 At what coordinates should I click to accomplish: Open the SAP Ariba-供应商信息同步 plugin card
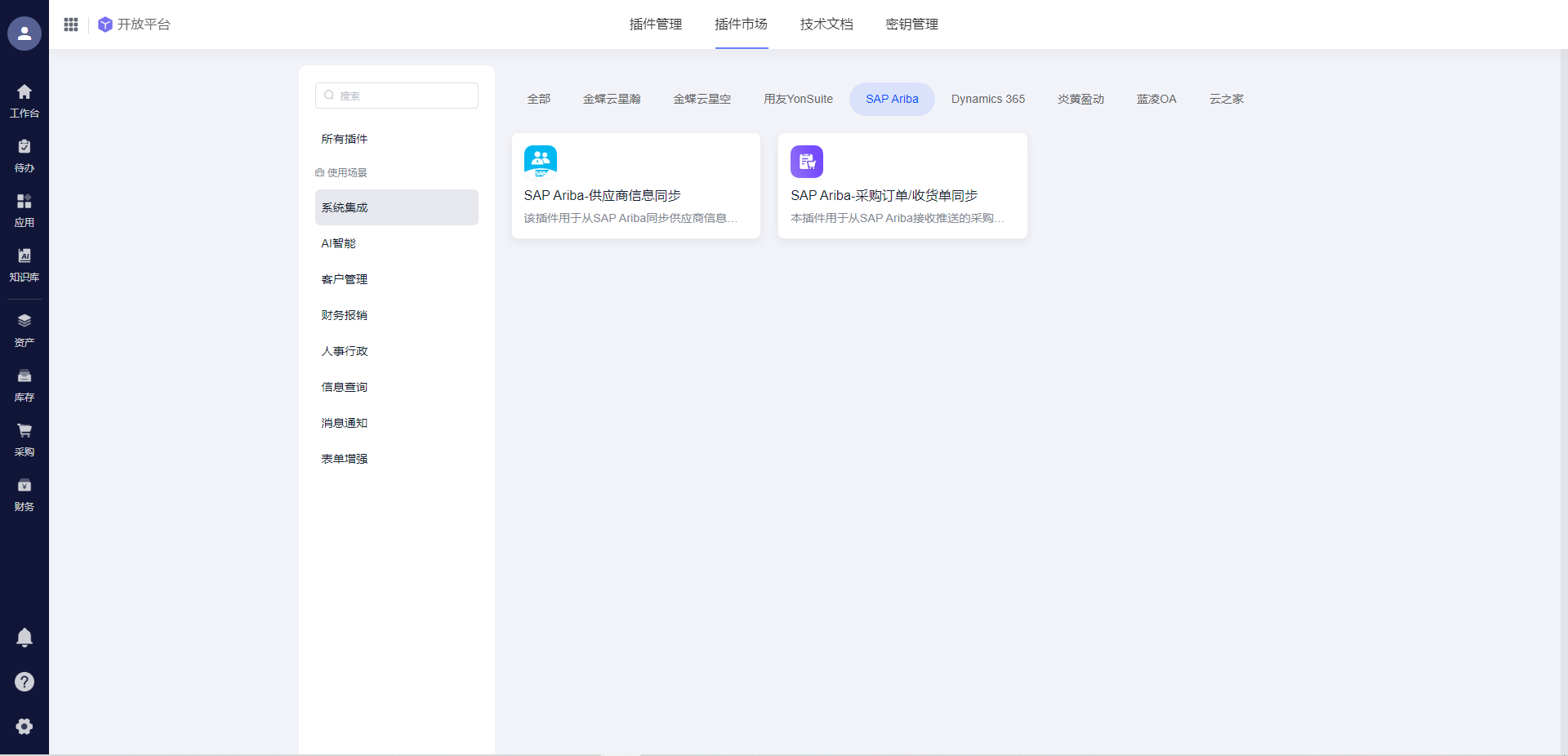pos(635,186)
